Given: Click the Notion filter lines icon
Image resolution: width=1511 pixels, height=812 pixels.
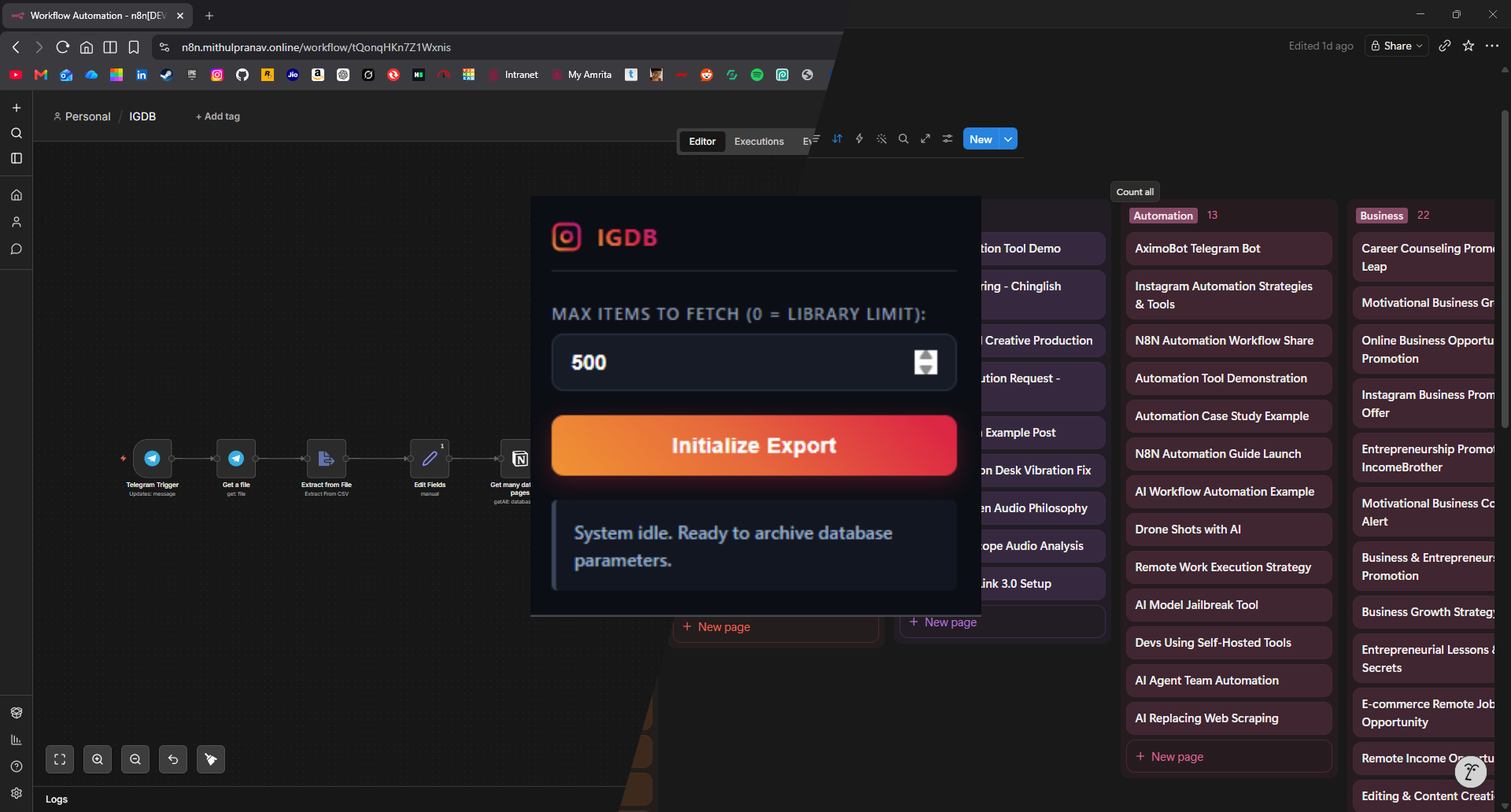Looking at the screenshot, I should [816, 138].
